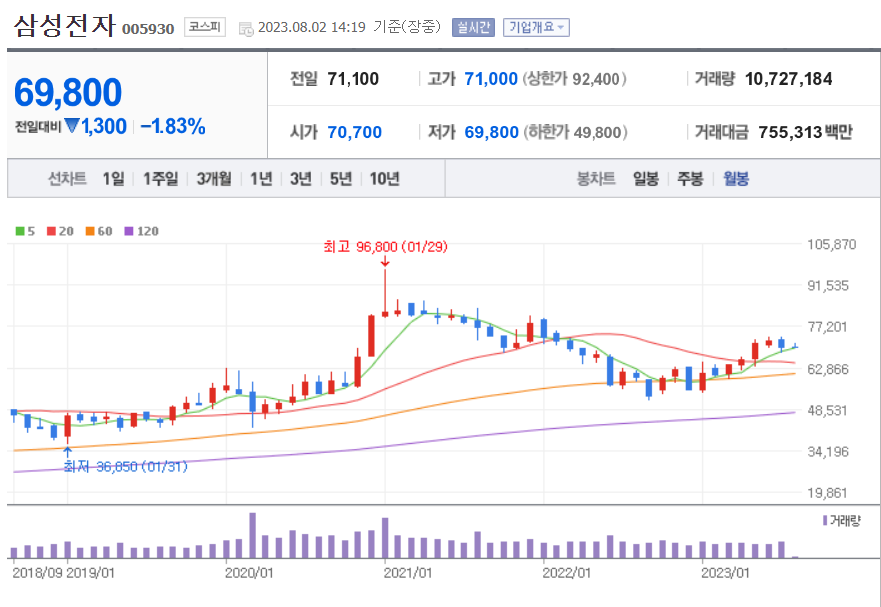881x607 pixels.
Task: Click the 2021/01 date axis label
Action: coord(407,573)
